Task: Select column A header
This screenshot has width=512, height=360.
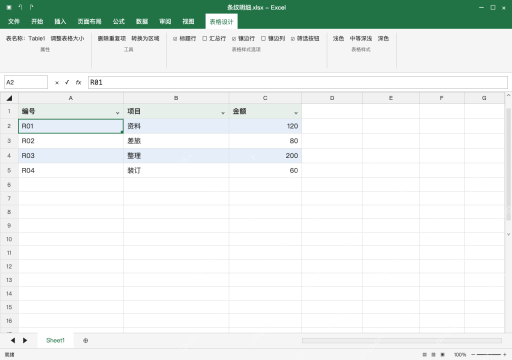Action: 71,98
